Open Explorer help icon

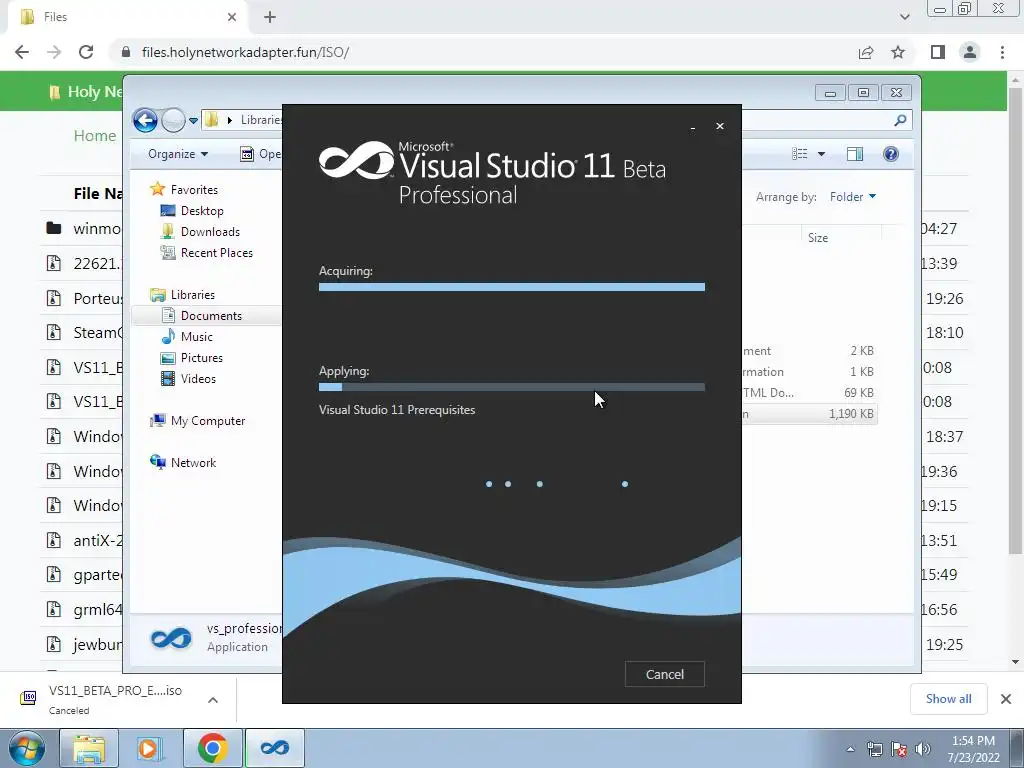[891, 154]
